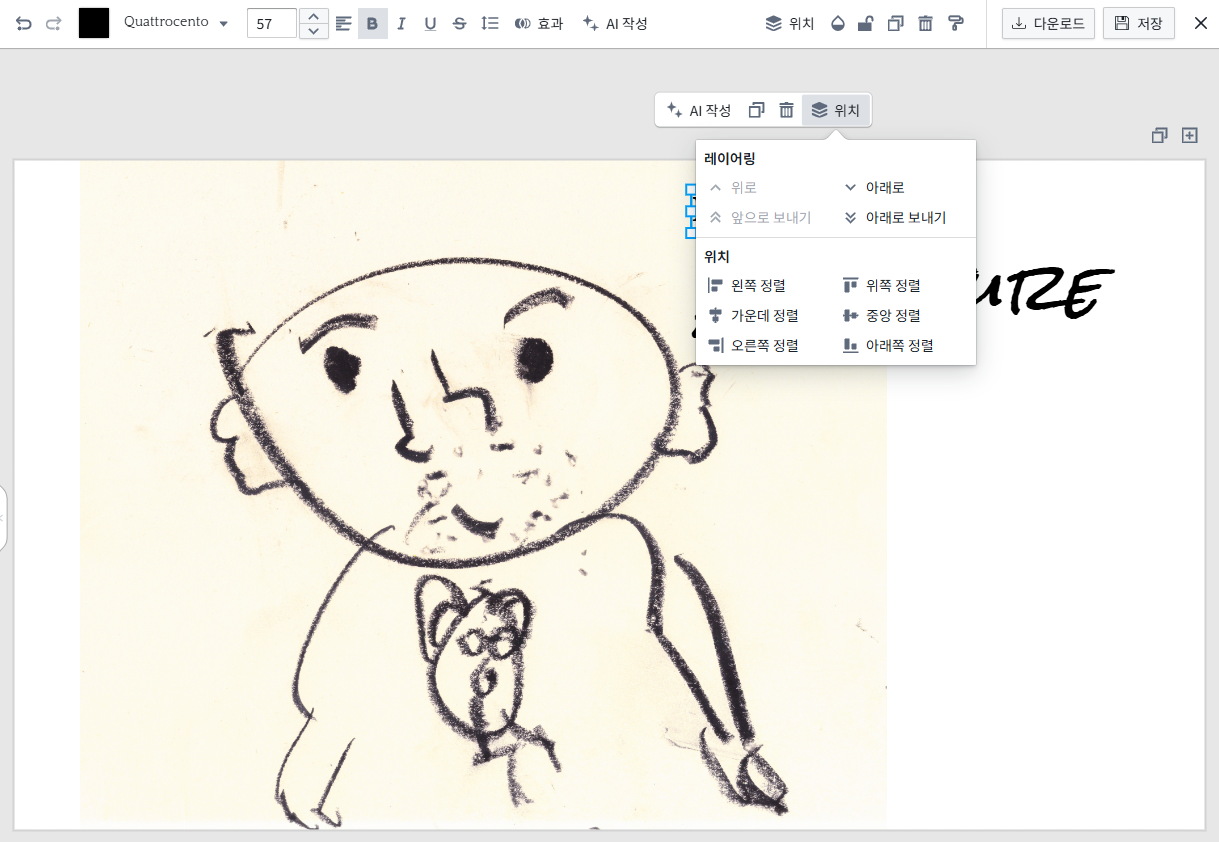This screenshot has height=842, width=1219.
Task: Increase font size with the stepper arrow
Action: (314, 17)
